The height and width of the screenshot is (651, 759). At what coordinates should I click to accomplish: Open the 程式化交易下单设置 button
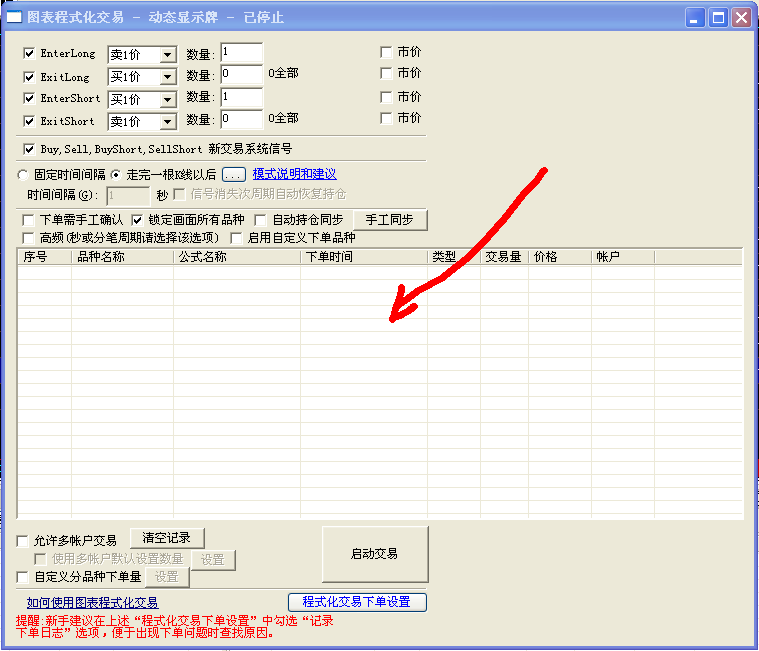pyautogui.click(x=357, y=602)
